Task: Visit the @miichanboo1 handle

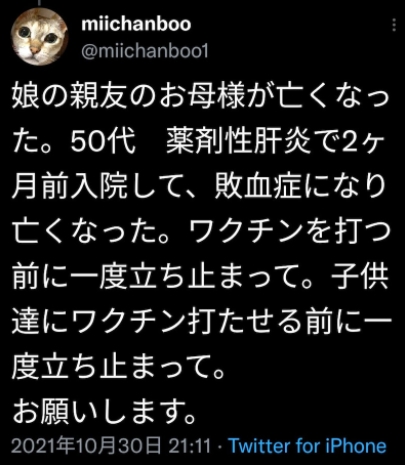Action: coord(145,51)
